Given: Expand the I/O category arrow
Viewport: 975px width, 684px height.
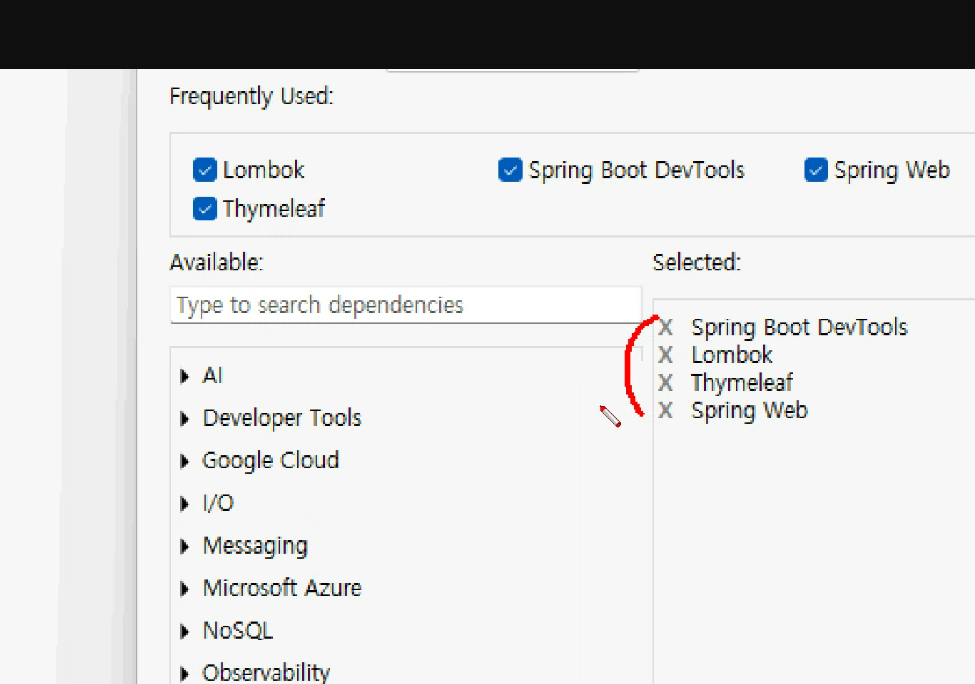Looking at the screenshot, I should point(184,503).
